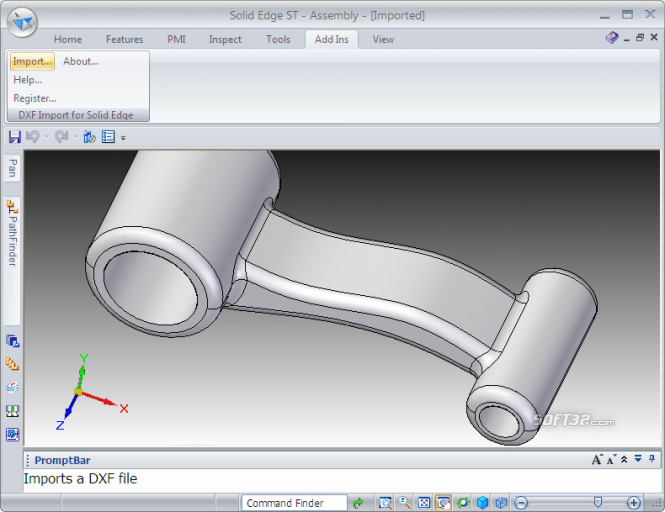Click Register... in the add-in group
The image size is (665, 512).
pyautogui.click(x=35, y=98)
